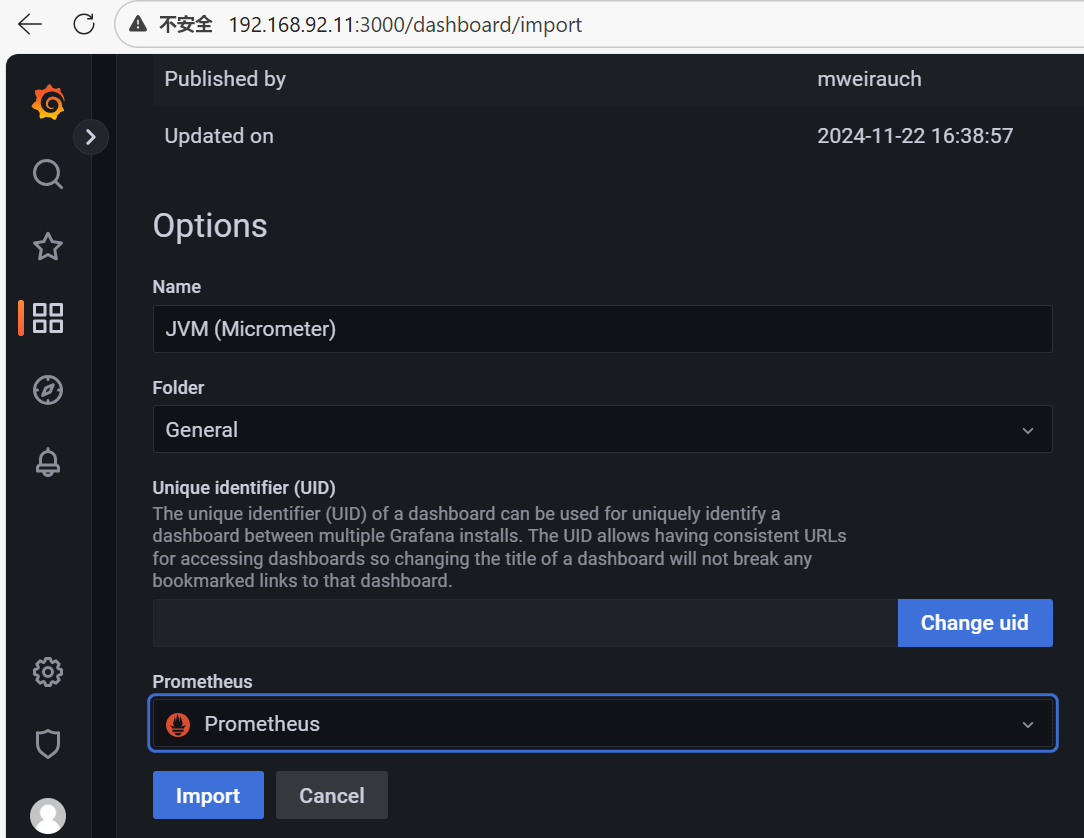1084x838 pixels.
Task: Click the not-secure warning icon in address bar
Action: pyautogui.click(x=138, y=24)
